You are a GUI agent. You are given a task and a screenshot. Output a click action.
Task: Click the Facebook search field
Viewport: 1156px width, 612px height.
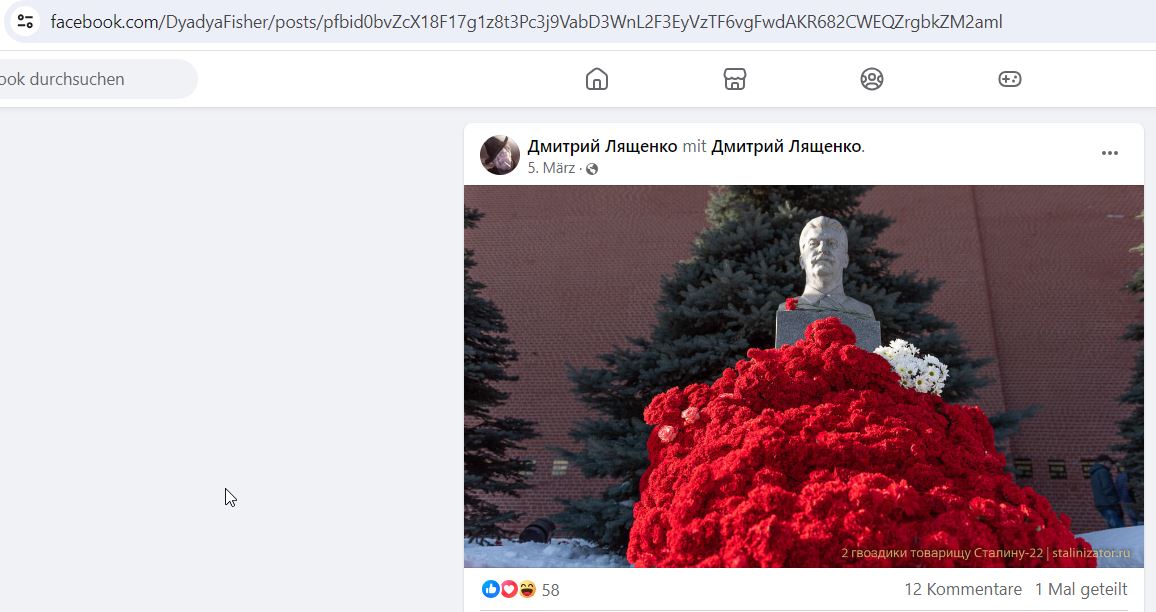(96, 79)
